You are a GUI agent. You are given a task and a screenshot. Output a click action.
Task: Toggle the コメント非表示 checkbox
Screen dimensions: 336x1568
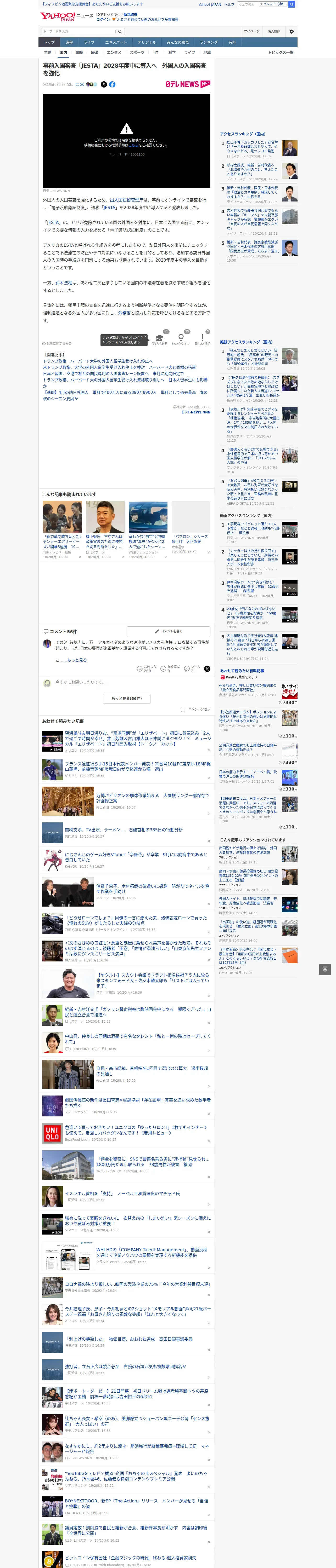point(183,709)
